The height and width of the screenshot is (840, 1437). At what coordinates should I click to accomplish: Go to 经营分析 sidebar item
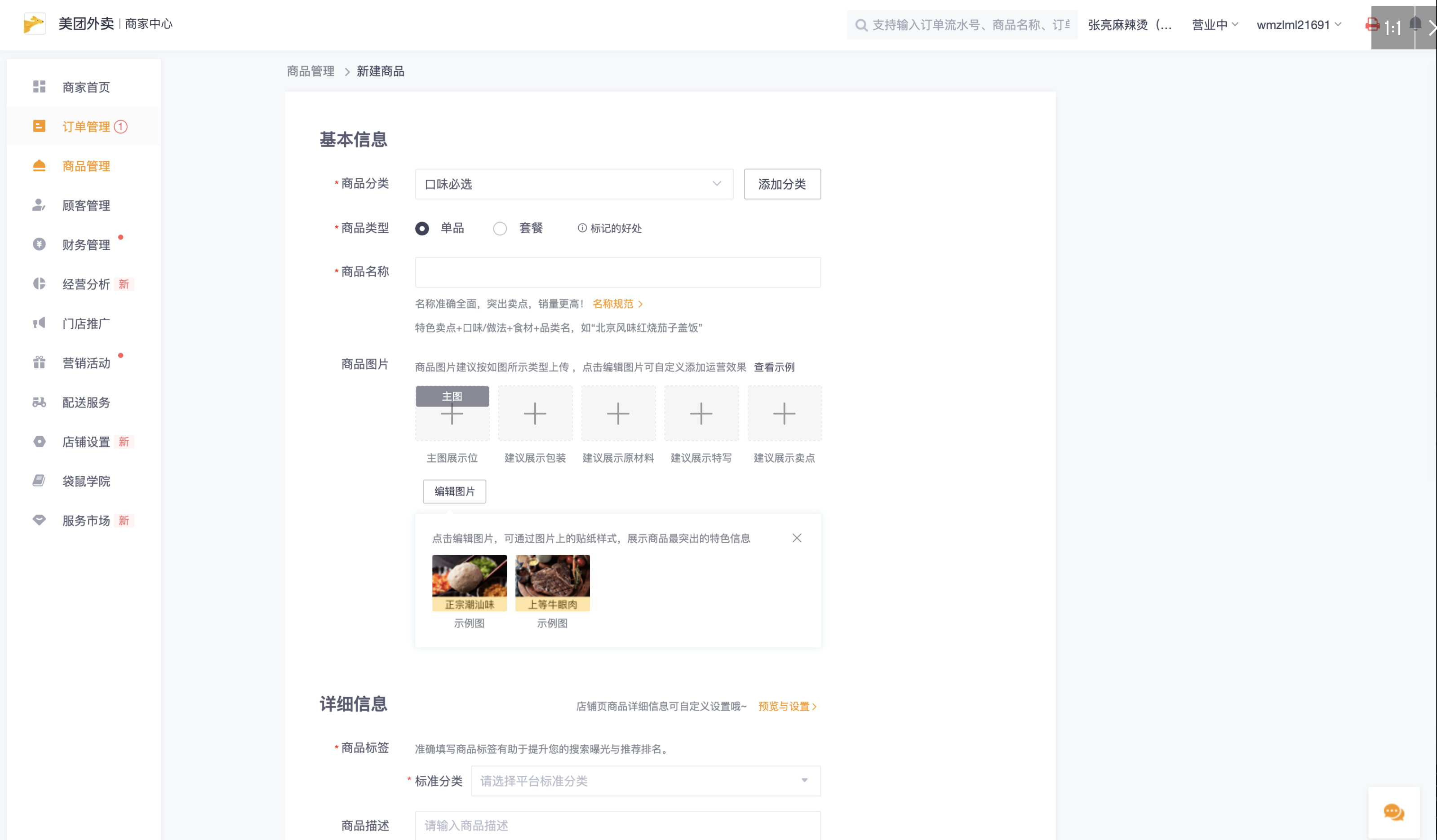coord(86,284)
